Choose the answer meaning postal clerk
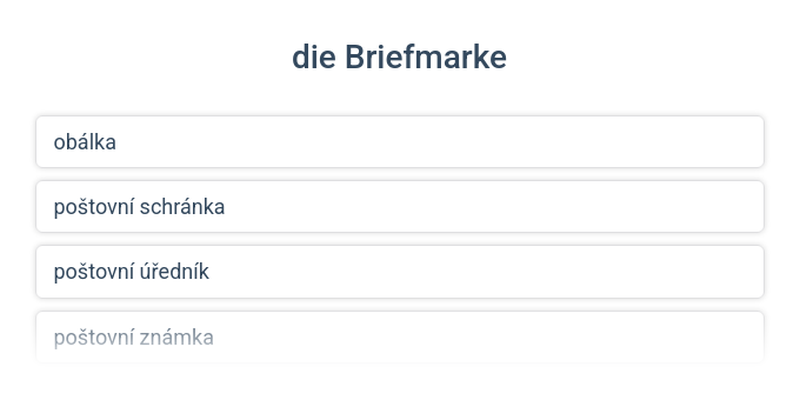The height and width of the screenshot is (400, 800). coord(400,272)
